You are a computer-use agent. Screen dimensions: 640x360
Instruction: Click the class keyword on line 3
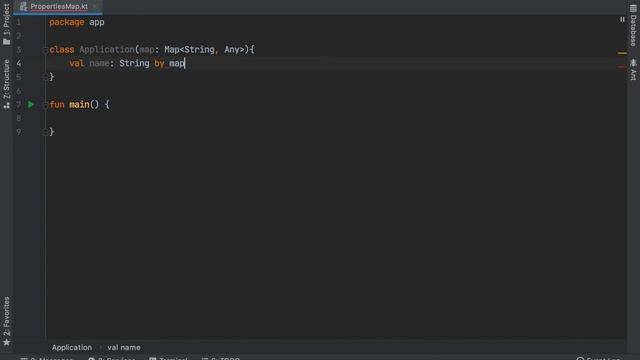click(x=62, y=49)
